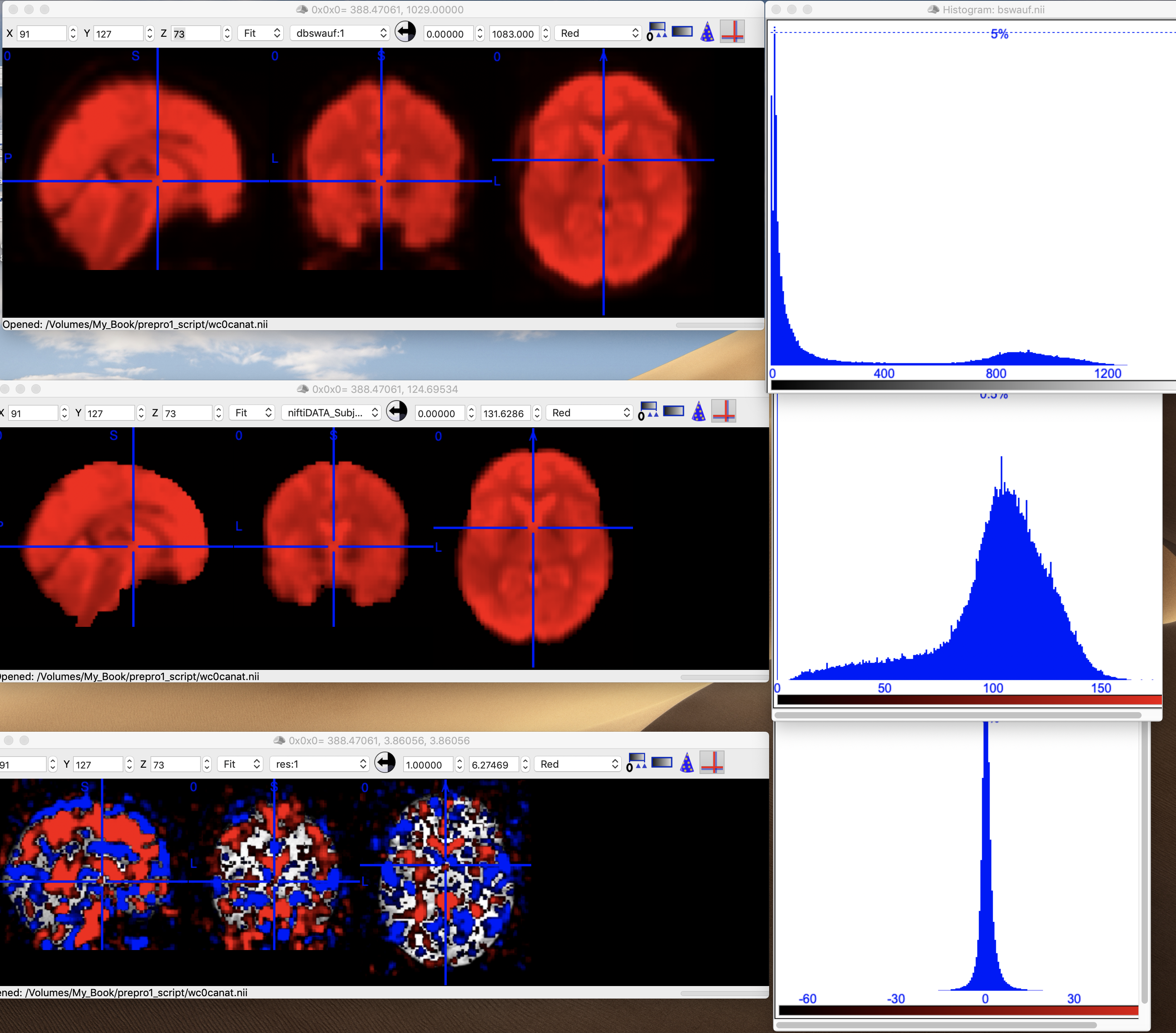Click the autocontrast arrow icon in top window
Screen dimensions: 1176x1033
(x=405, y=32)
